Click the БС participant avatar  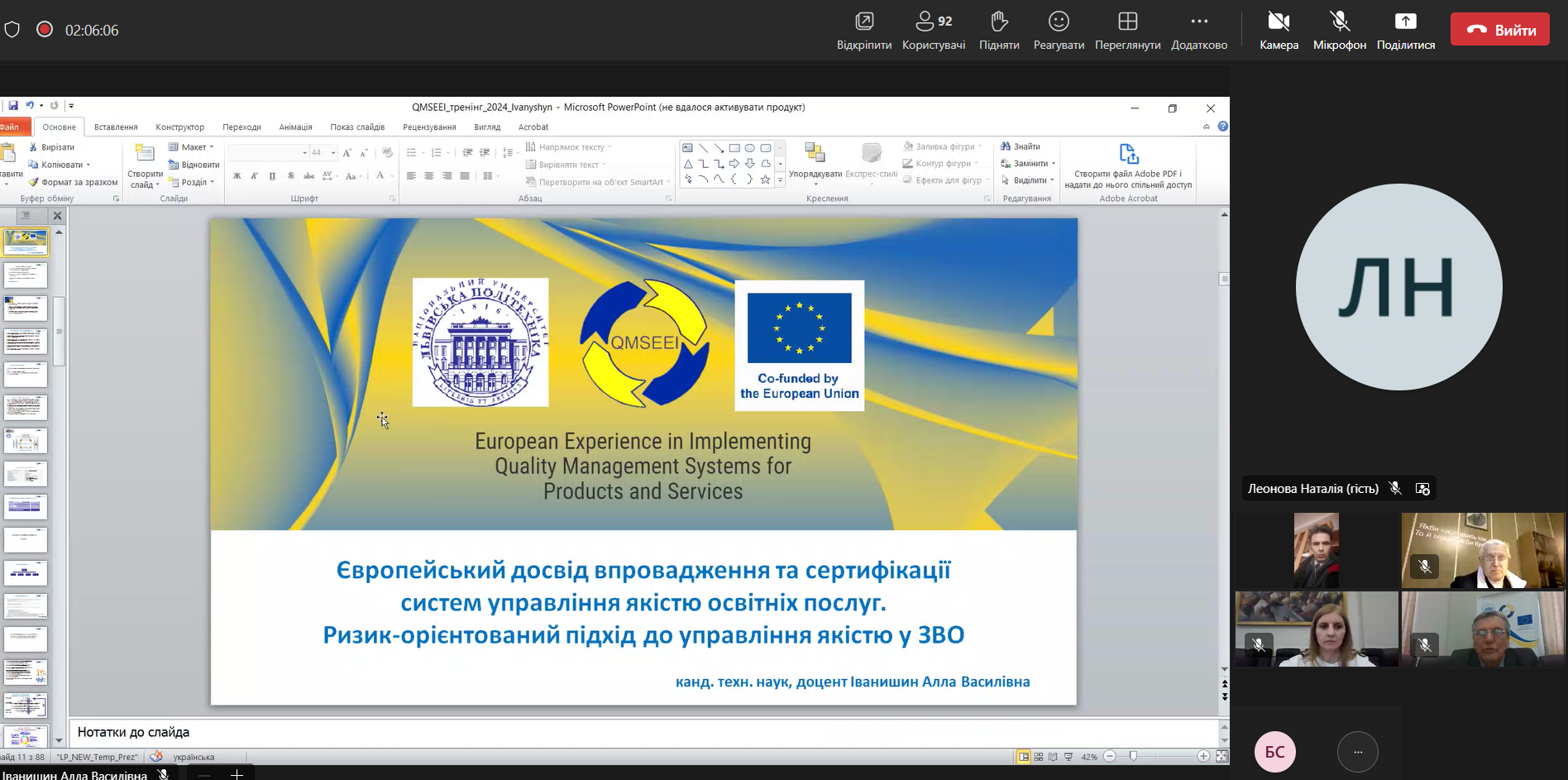1274,752
